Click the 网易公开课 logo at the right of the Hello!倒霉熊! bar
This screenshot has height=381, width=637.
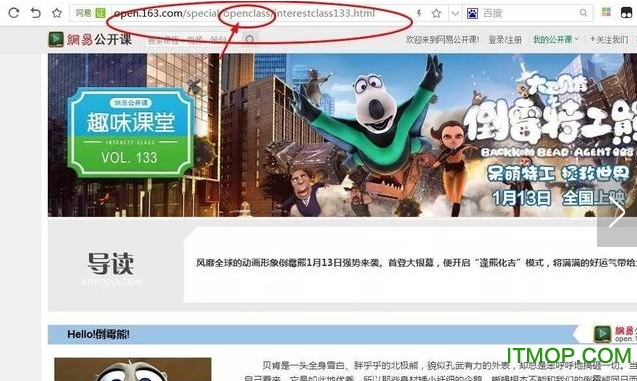614,334
